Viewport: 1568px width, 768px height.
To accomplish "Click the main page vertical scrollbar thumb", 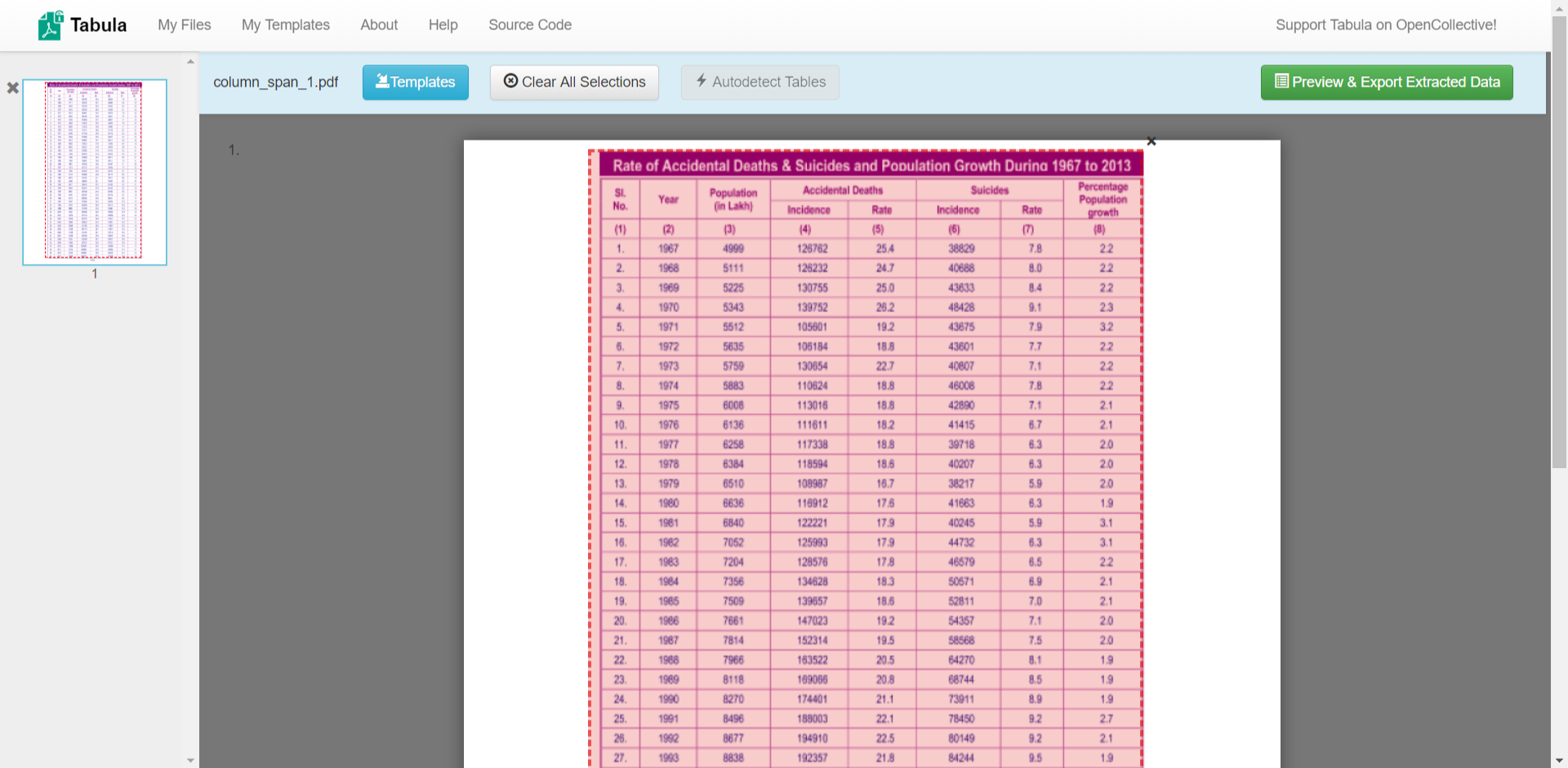I will 1559,245.
